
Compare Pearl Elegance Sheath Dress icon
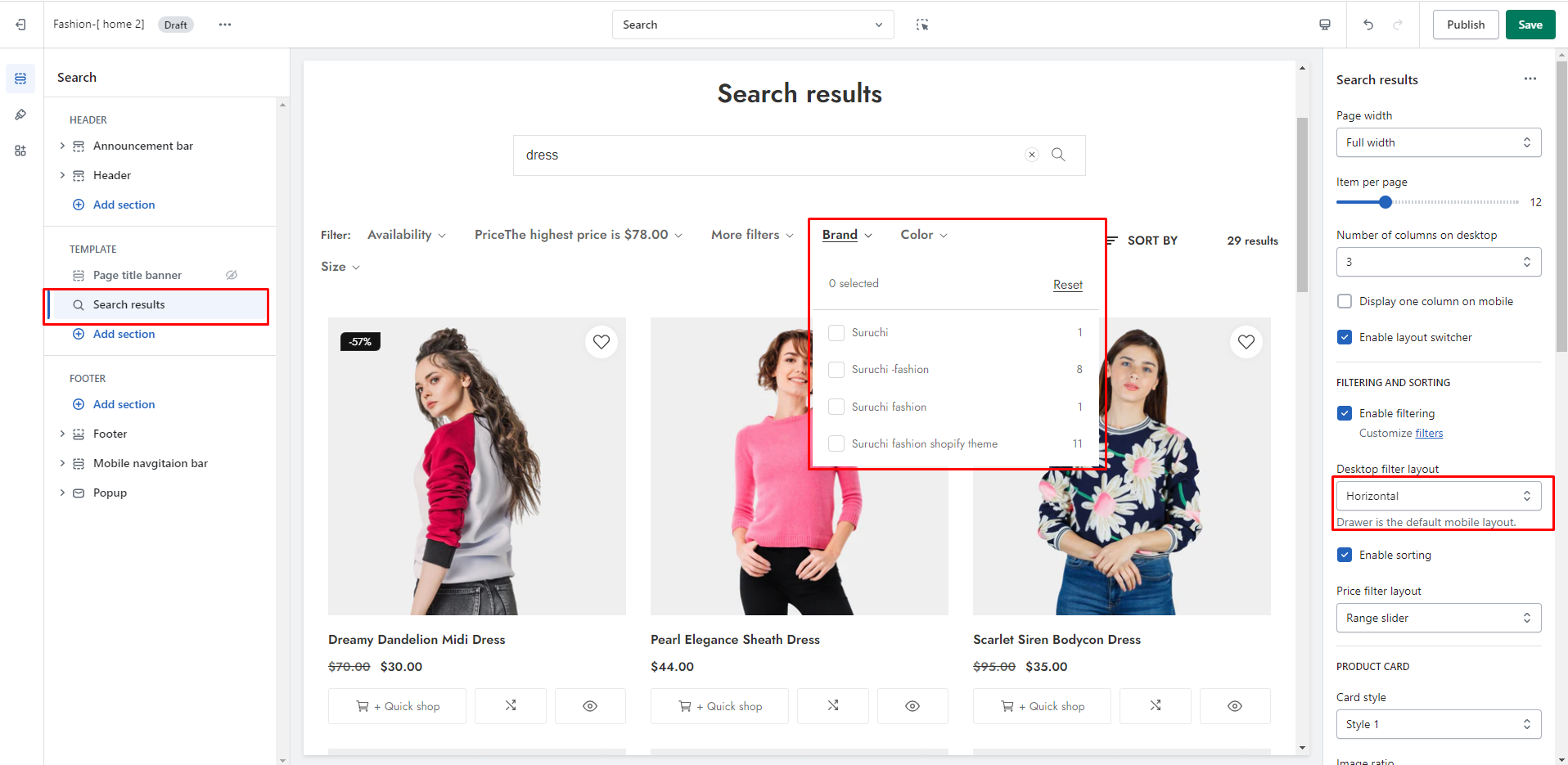(833, 705)
